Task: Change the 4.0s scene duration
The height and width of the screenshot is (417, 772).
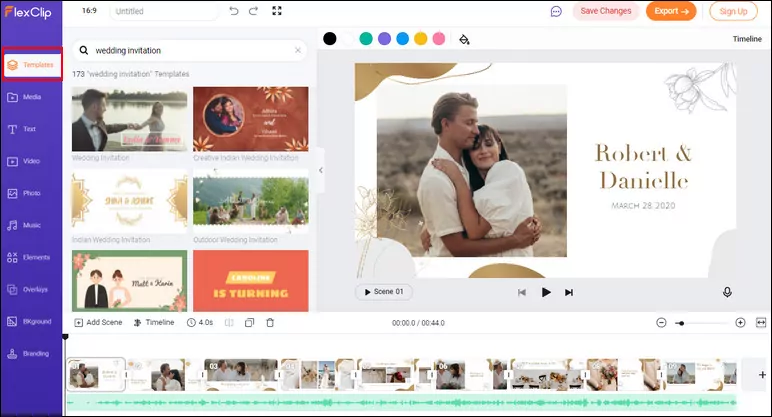Action: click(x=200, y=322)
